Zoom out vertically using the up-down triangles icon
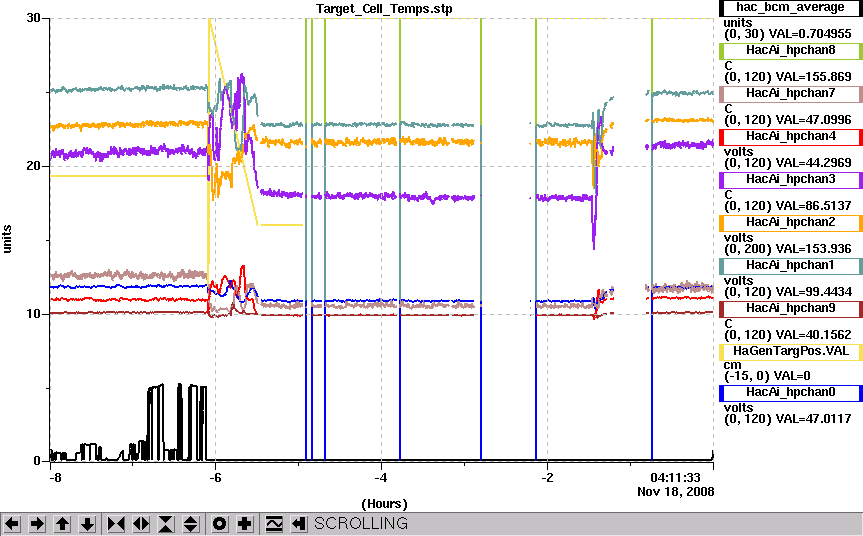 coord(192,523)
